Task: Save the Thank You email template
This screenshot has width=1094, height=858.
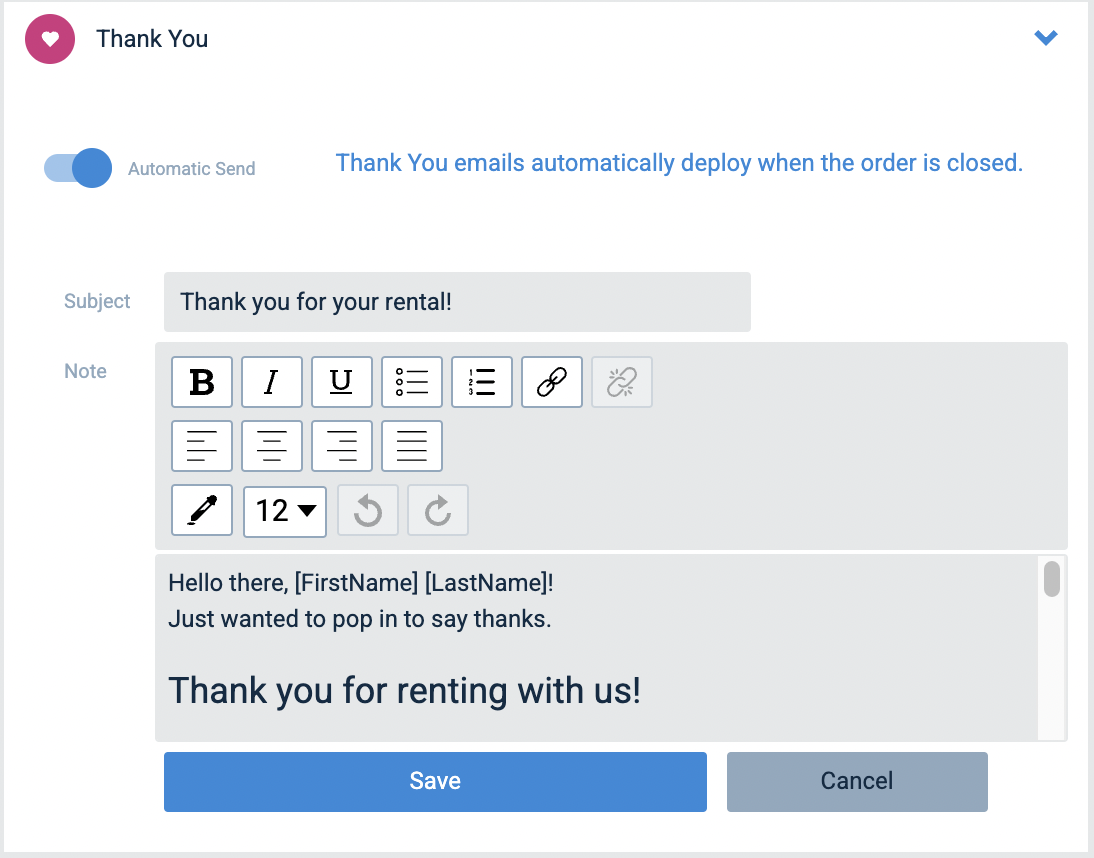Action: tap(435, 781)
